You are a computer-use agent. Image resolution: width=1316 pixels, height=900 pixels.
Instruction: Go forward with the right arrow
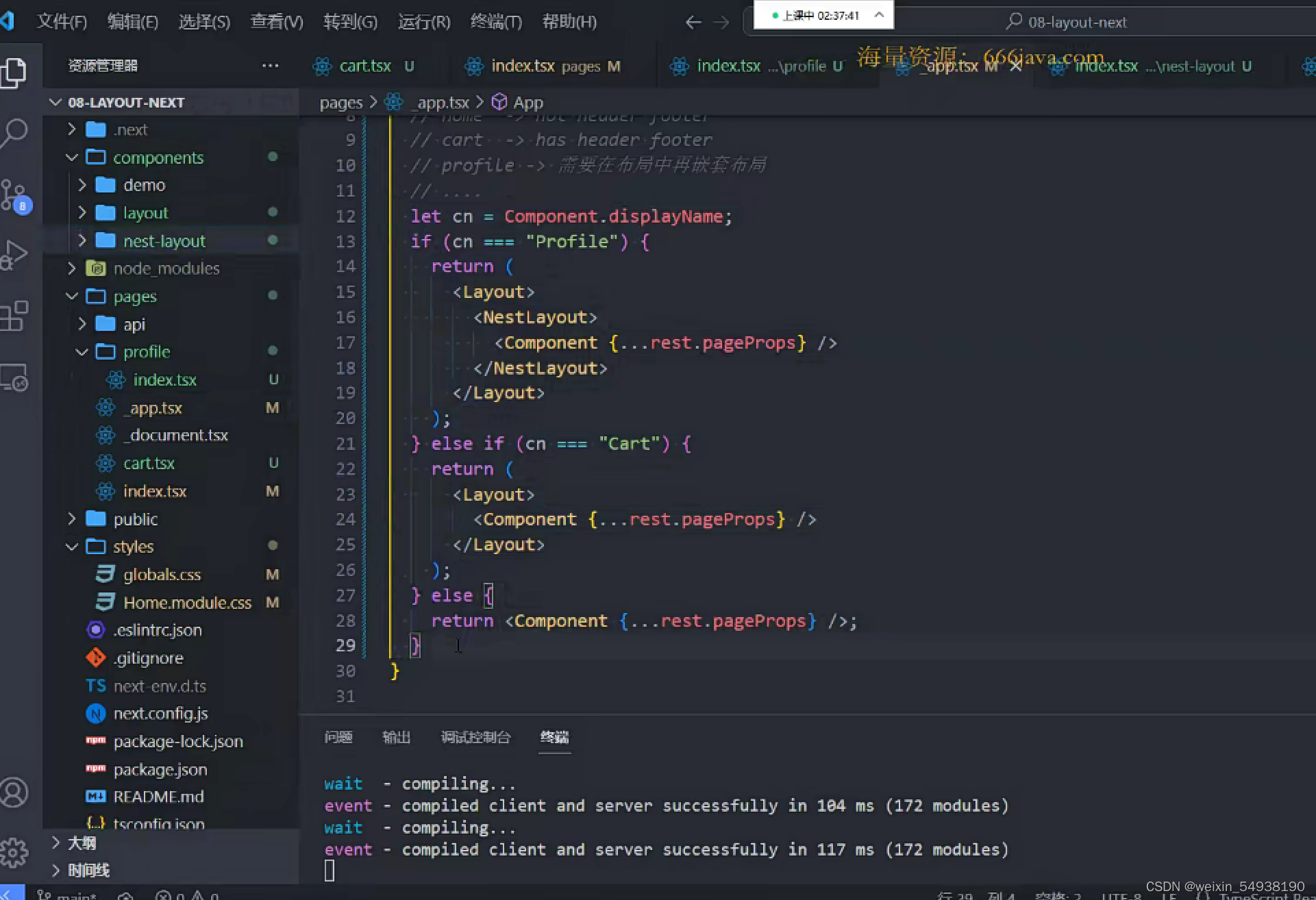(x=721, y=23)
